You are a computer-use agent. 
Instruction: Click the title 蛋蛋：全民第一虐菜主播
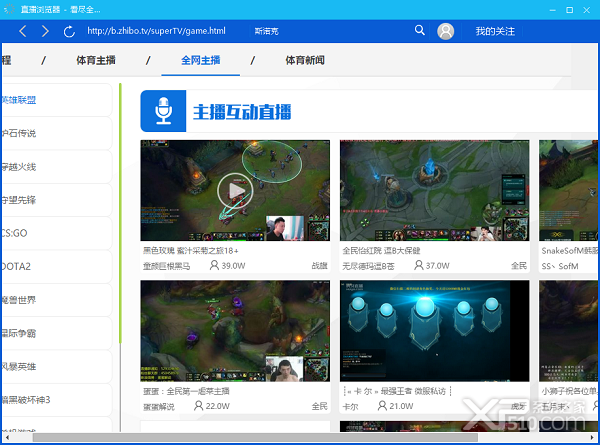pos(186,391)
